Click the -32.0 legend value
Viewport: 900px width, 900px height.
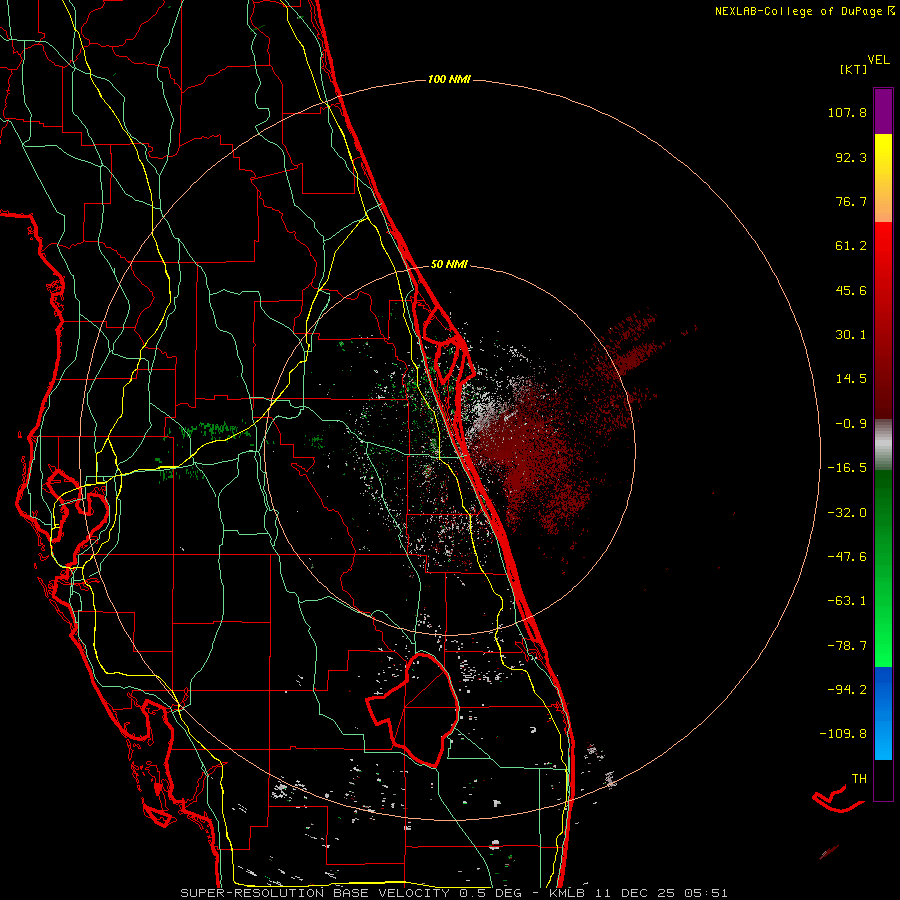coord(847,513)
